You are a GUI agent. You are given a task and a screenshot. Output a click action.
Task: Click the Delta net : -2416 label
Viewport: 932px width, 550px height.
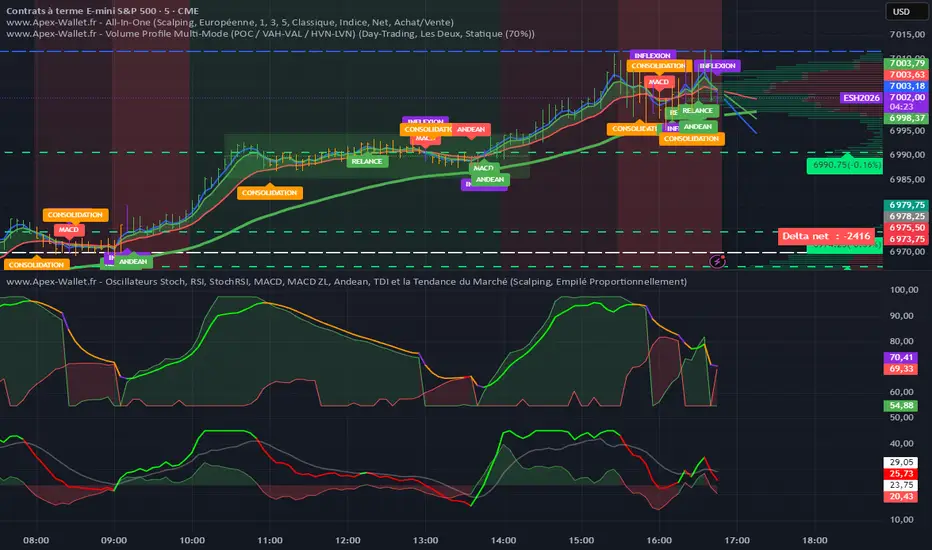click(826, 236)
